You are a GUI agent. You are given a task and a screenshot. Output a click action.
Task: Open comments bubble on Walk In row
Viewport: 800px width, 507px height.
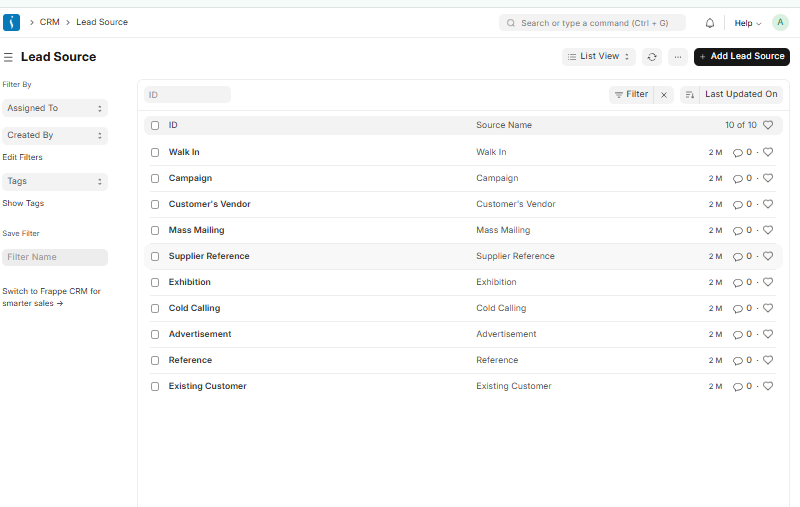738,153
